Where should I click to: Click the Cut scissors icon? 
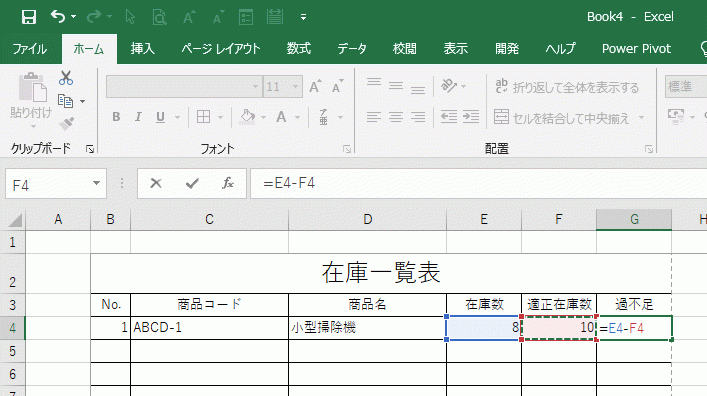(66, 78)
